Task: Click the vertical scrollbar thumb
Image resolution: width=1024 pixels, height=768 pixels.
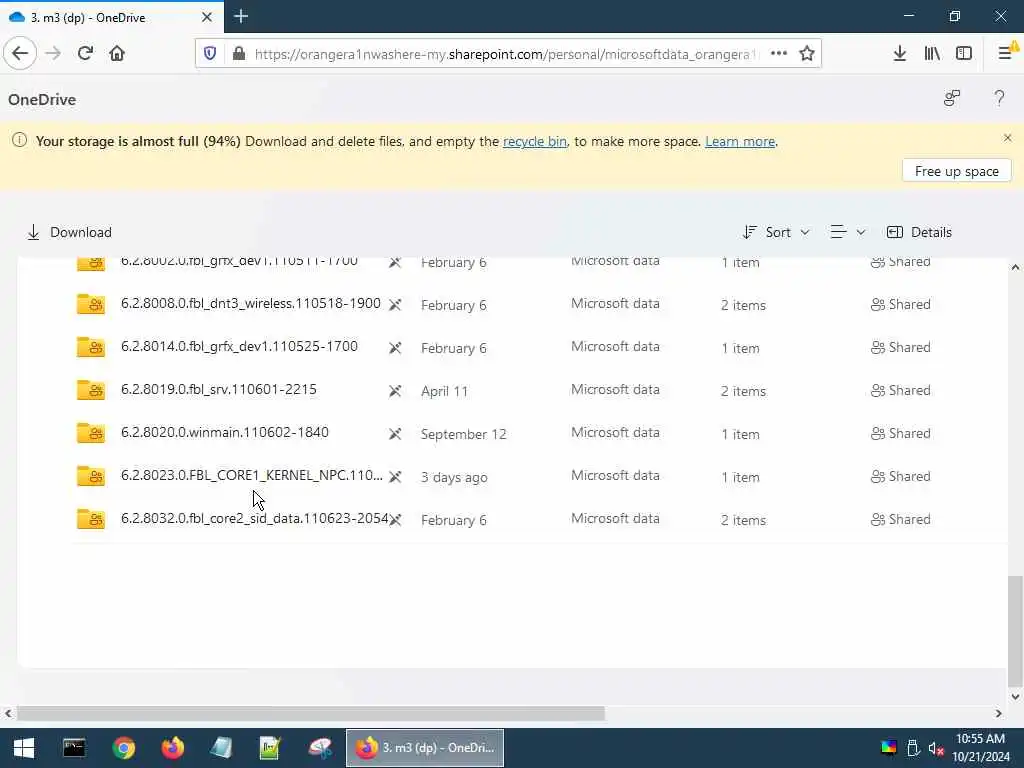Action: click(1015, 630)
